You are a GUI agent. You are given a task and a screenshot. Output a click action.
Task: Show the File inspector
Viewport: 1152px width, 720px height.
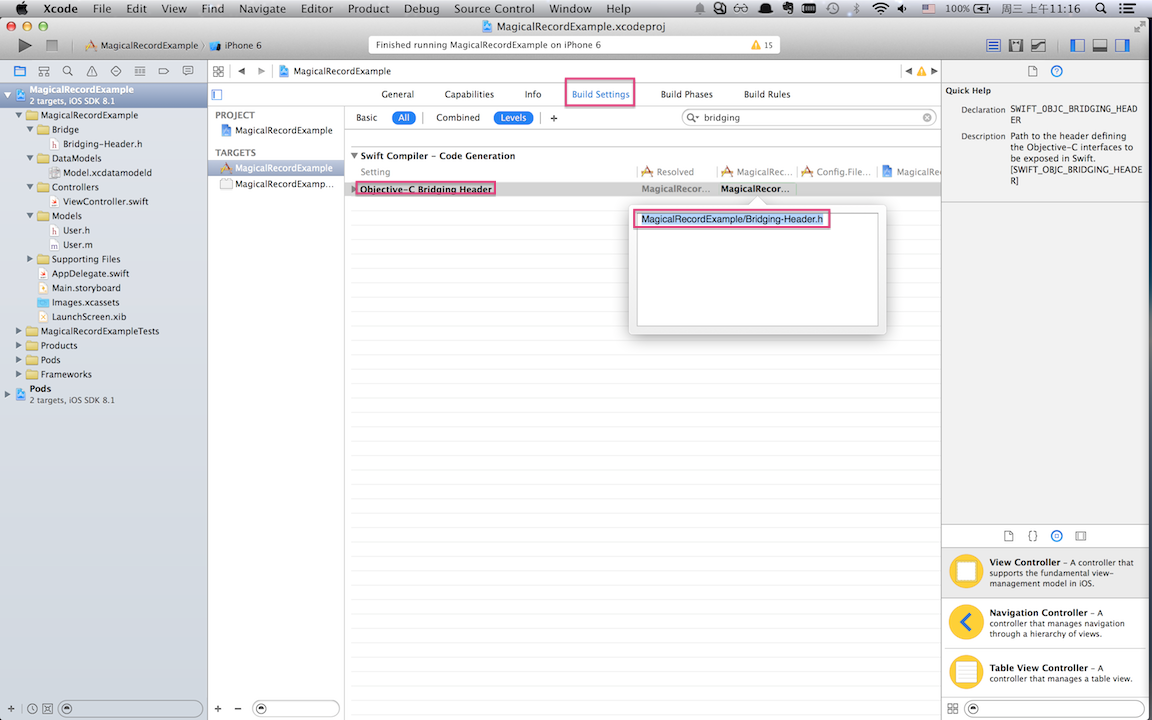point(1032,71)
